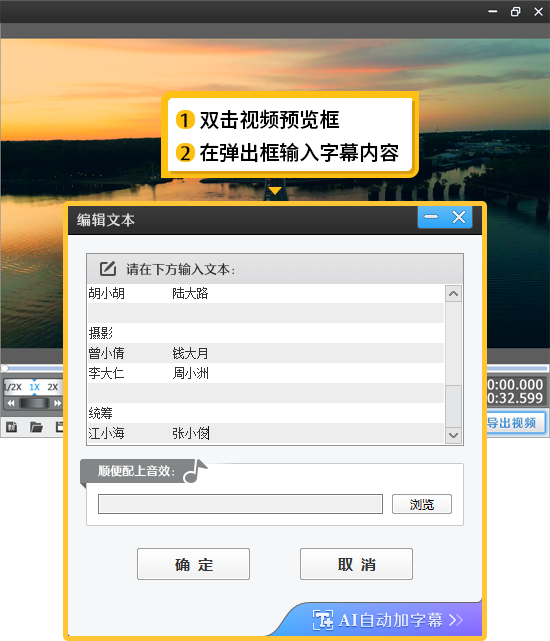The height and width of the screenshot is (641, 550).
Task: Minimize the main application window
Action: pos(493,11)
